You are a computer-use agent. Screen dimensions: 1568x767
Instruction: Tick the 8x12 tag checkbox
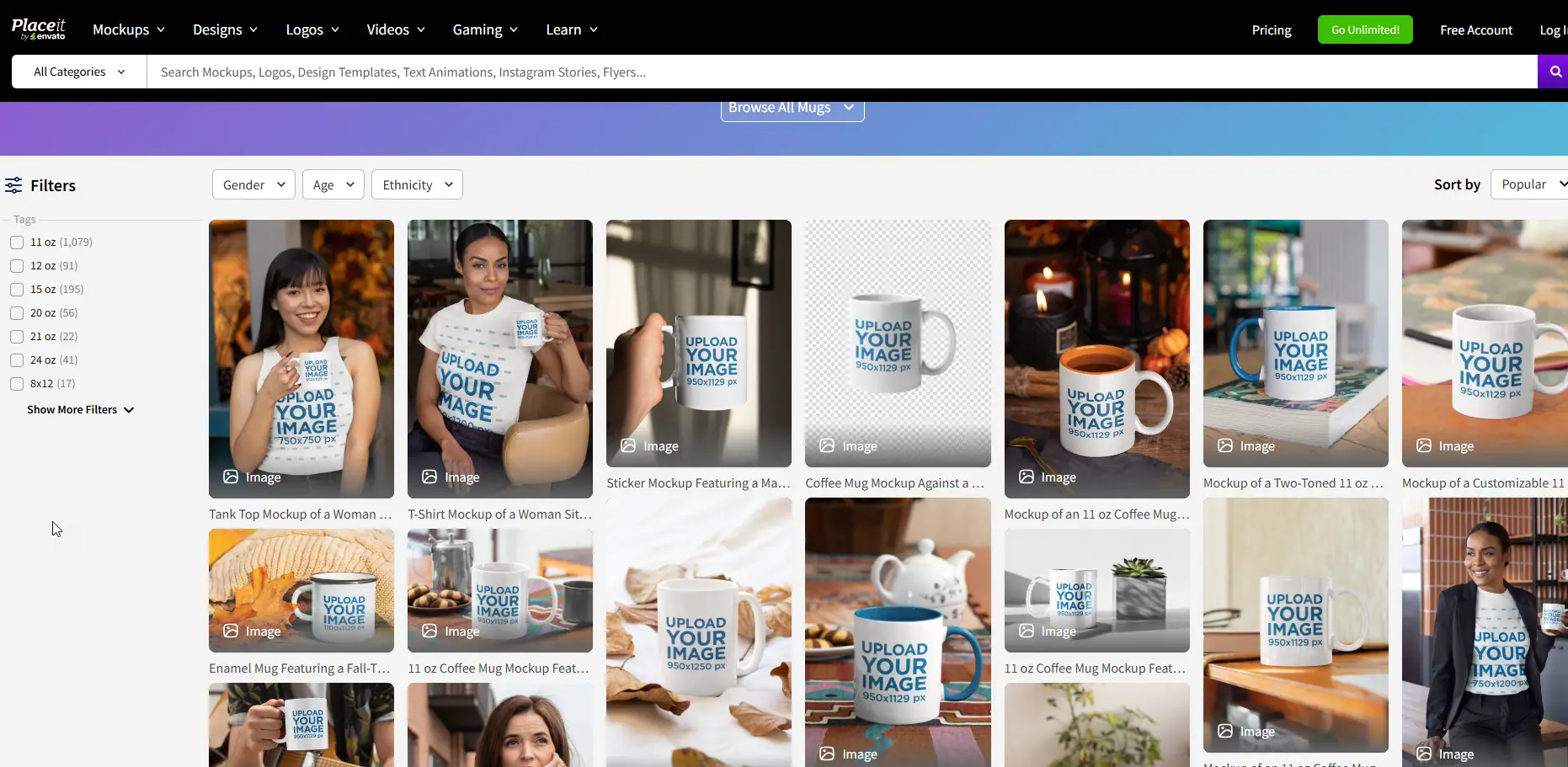[x=17, y=384]
